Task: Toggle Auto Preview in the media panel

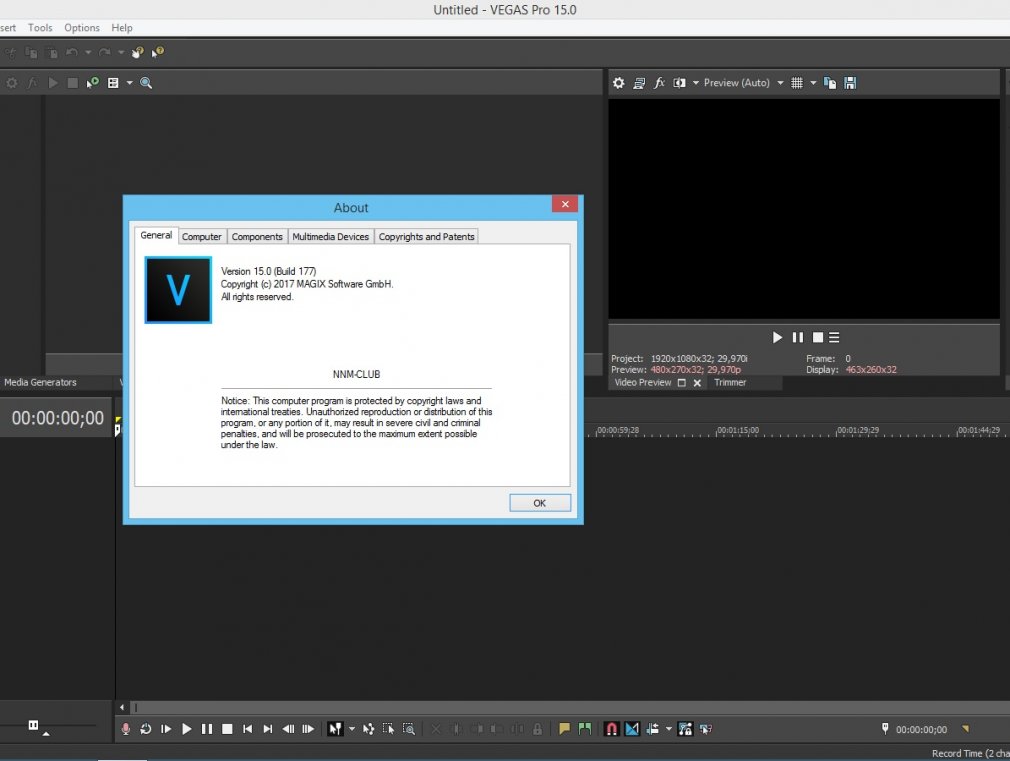Action: click(x=93, y=82)
